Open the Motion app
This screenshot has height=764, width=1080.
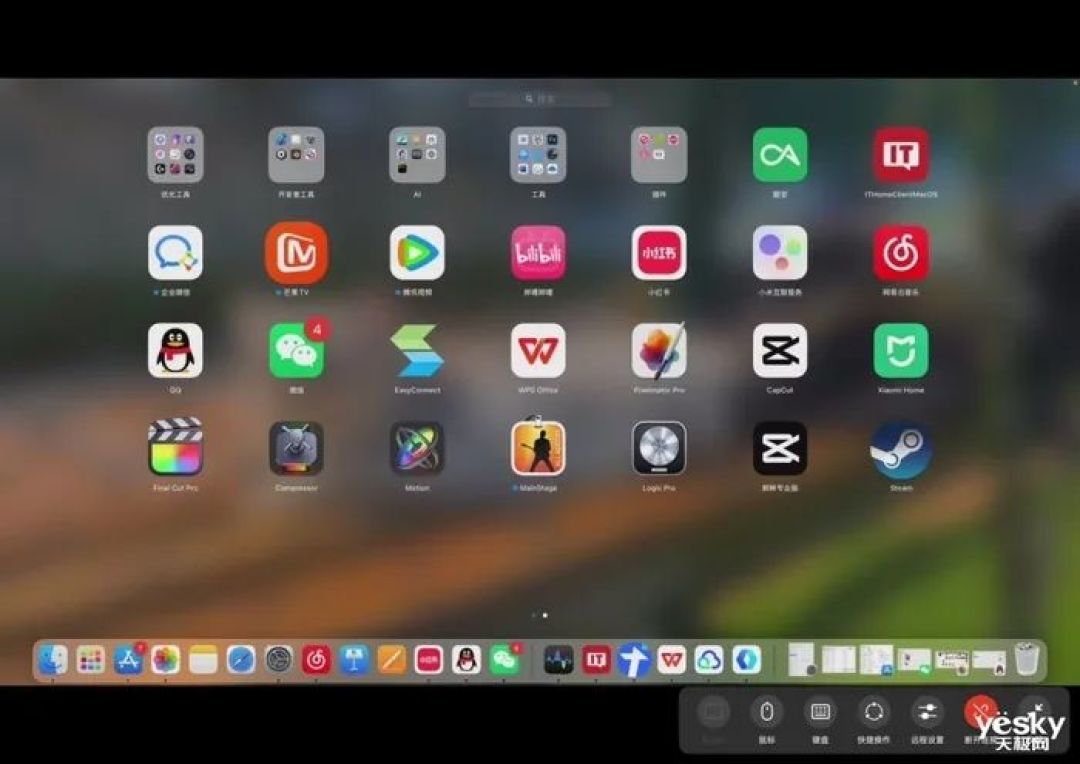click(x=417, y=448)
